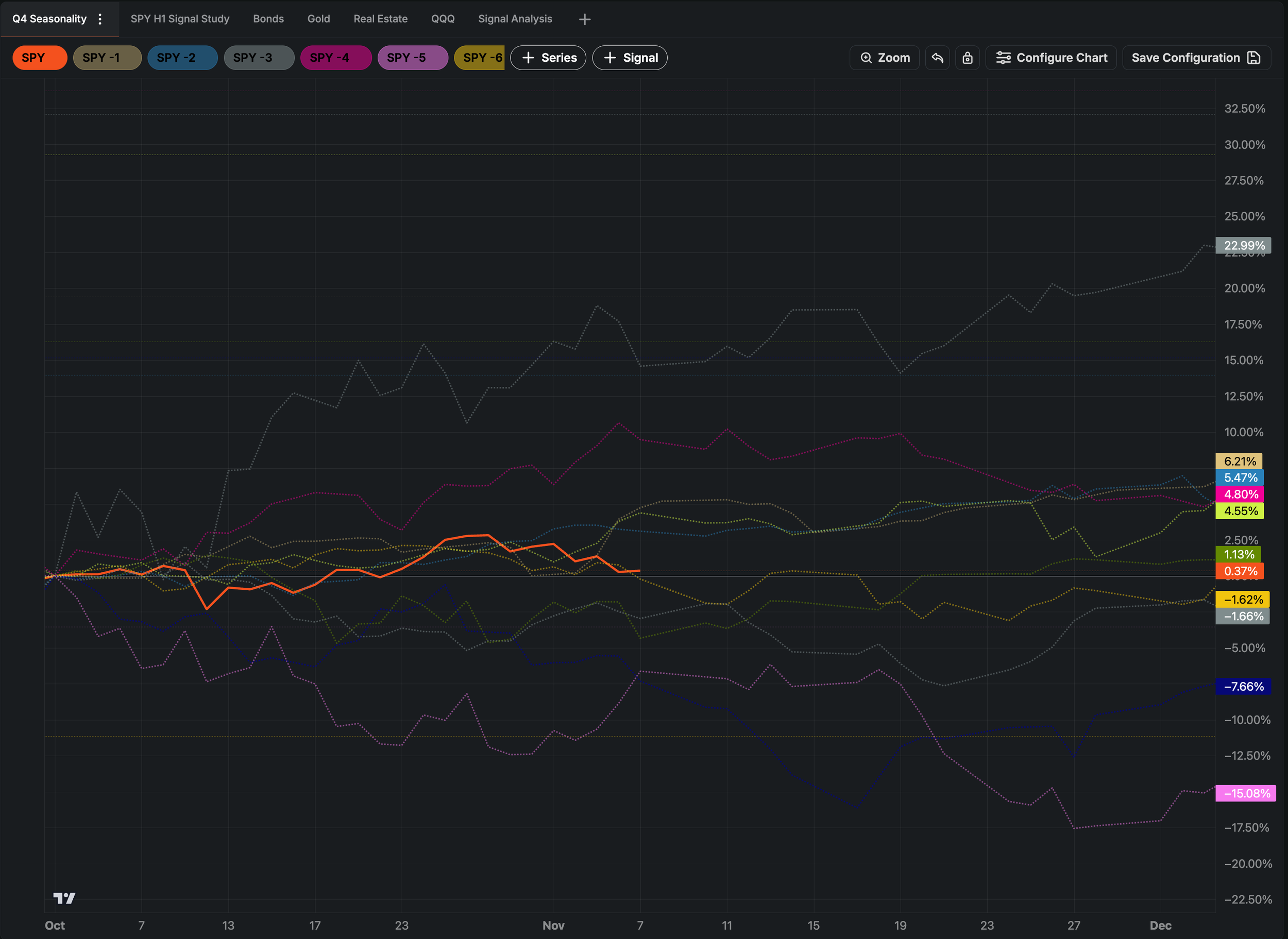1288x939 pixels.
Task: Toggle the SPY -4 series pill
Action: (335, 57)
